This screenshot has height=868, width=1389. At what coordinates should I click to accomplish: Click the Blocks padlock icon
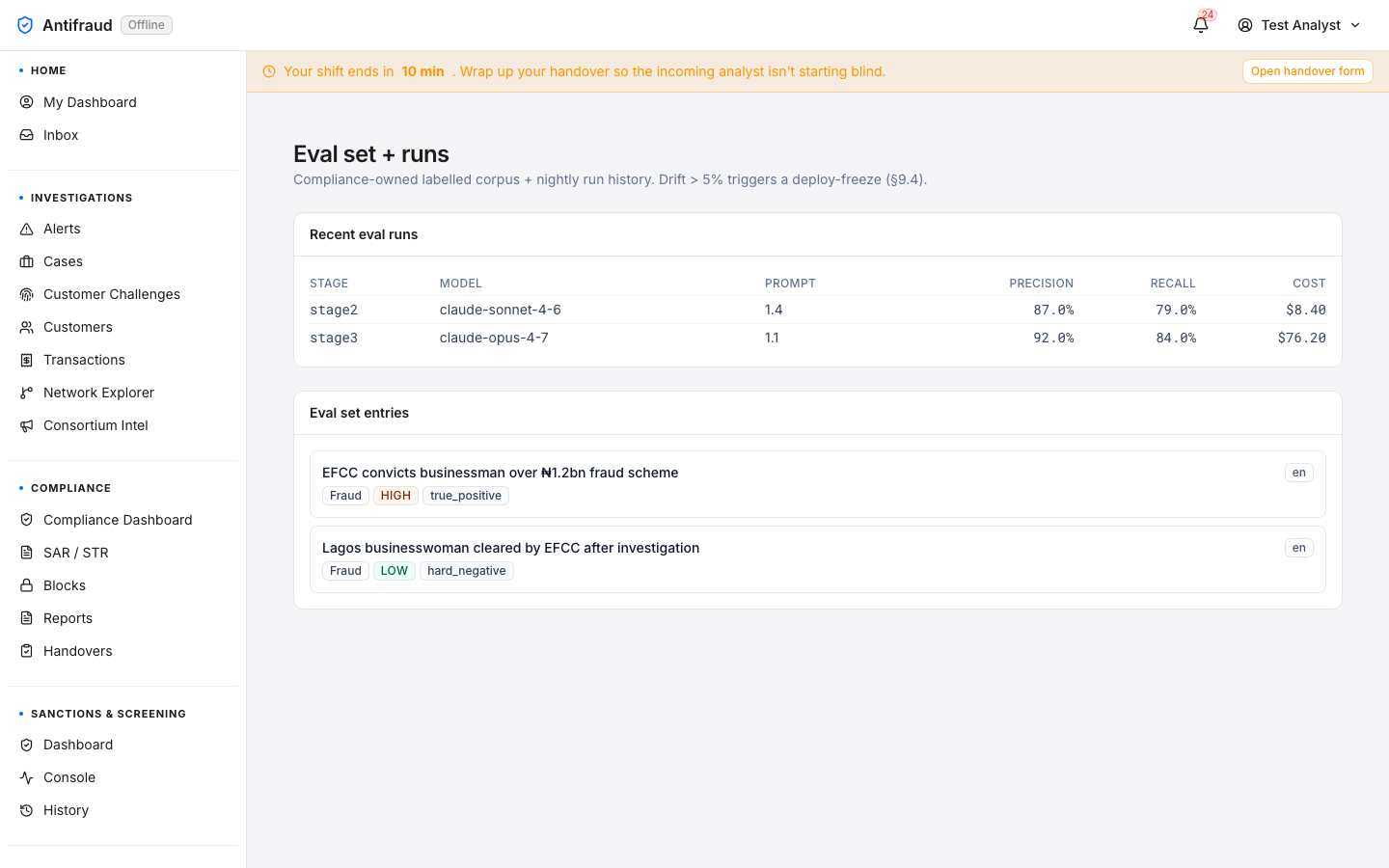click(27, 585)
